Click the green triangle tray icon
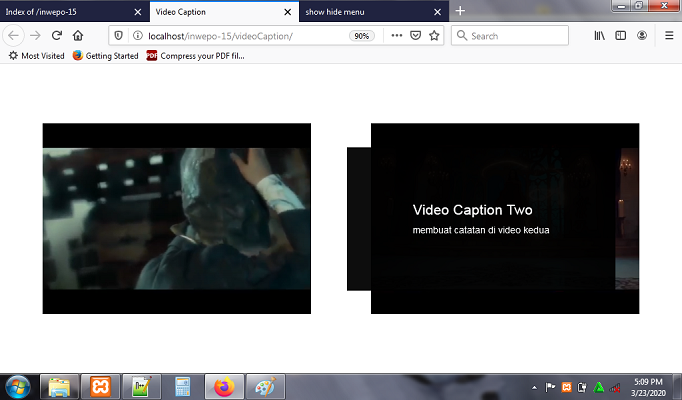The width and height of the screenshot is (682, 400). pos(598,387)
